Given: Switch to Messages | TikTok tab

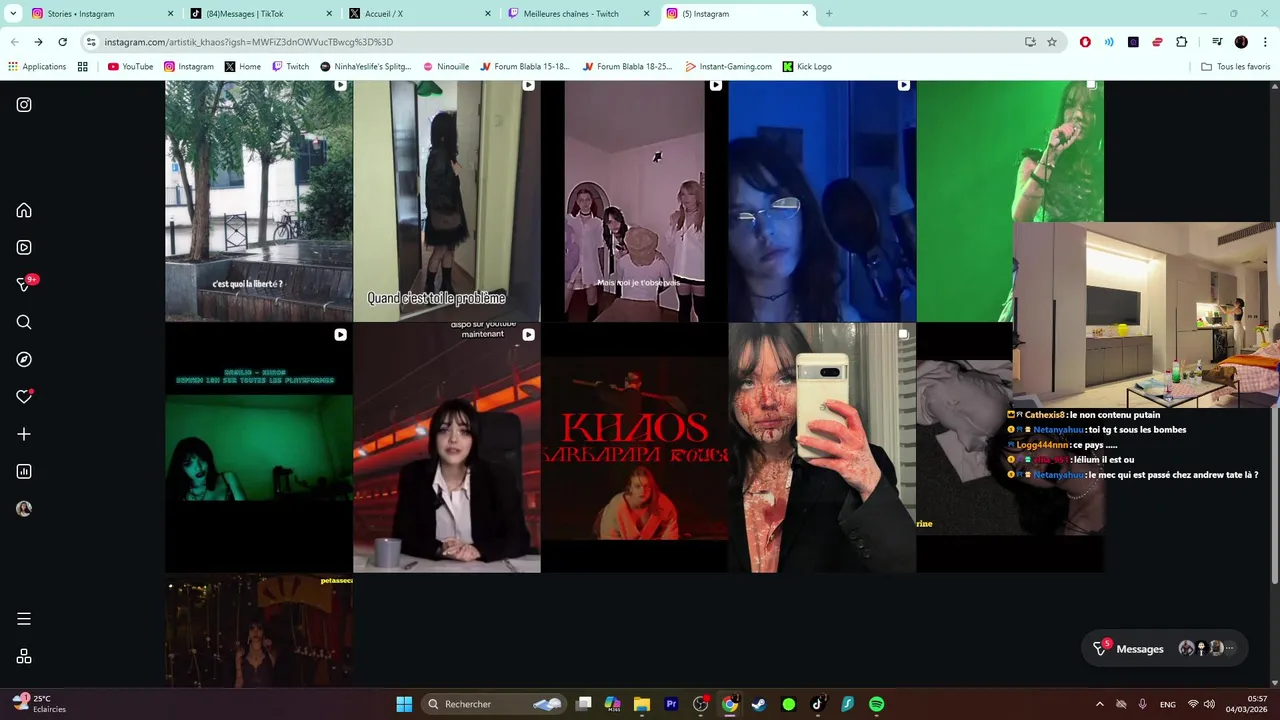Looking at the screenshot, I should 262,14.
